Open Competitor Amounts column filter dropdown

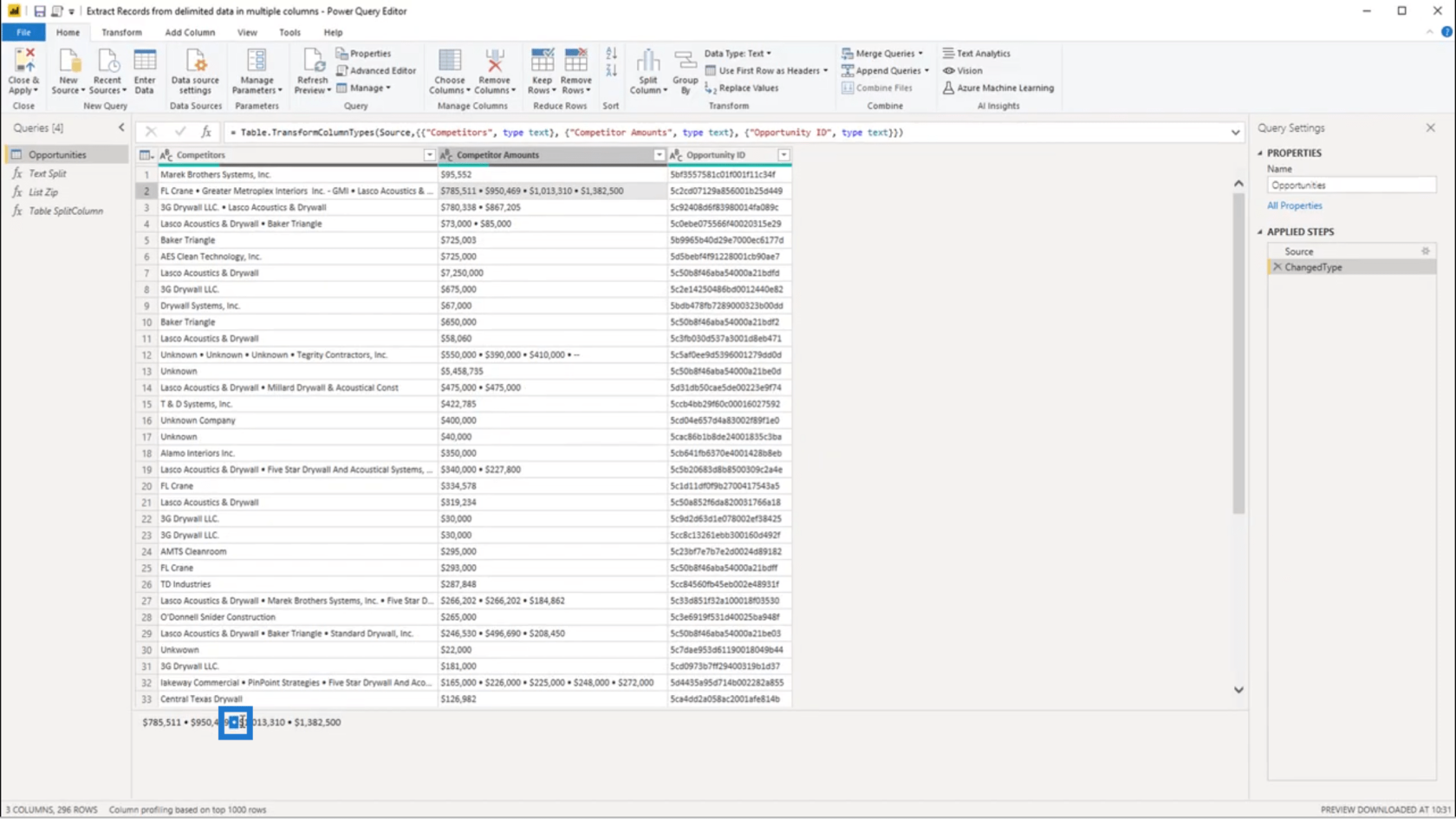click(659, 155)
